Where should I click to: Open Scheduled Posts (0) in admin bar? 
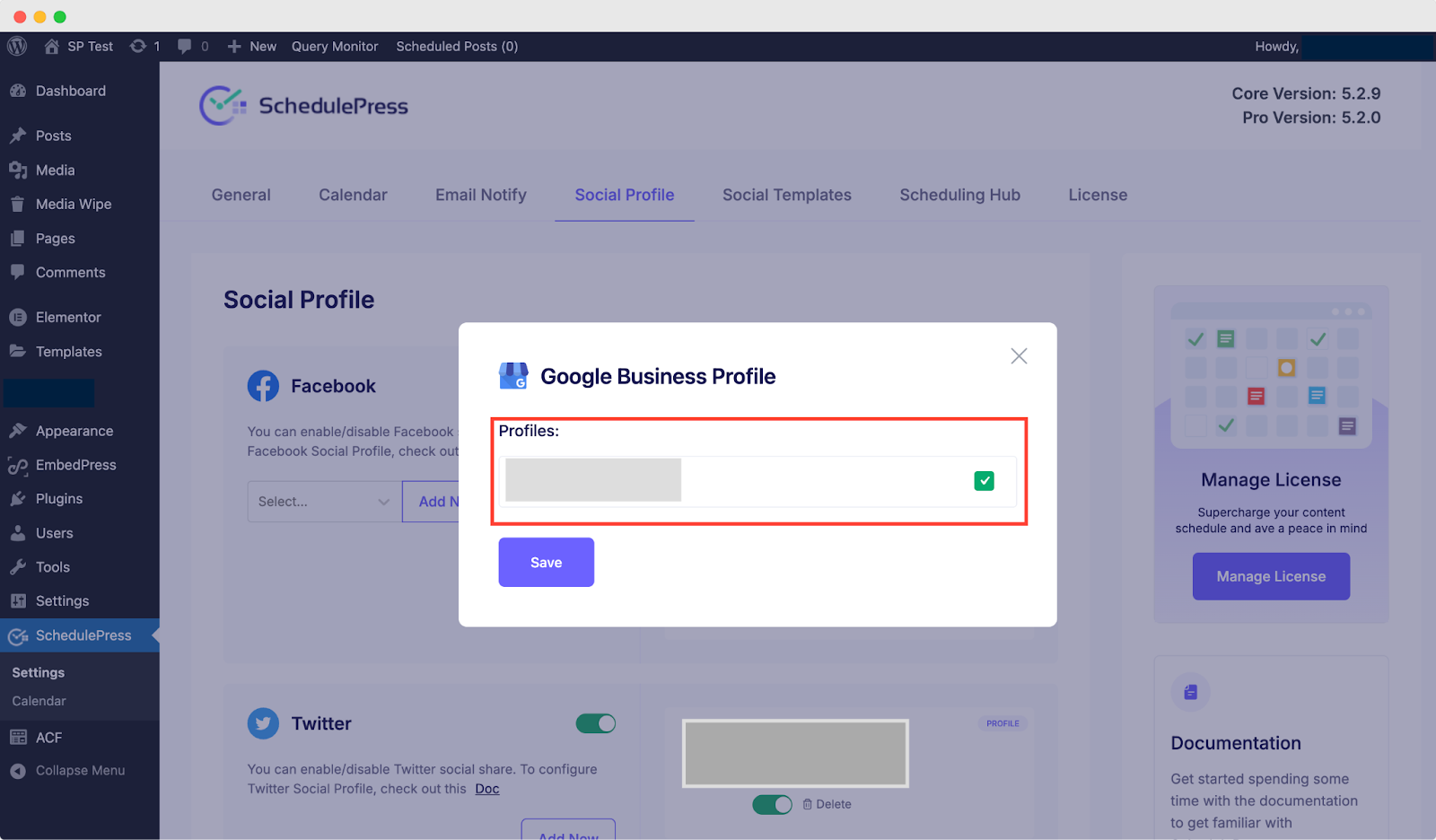tap(457, 46)
